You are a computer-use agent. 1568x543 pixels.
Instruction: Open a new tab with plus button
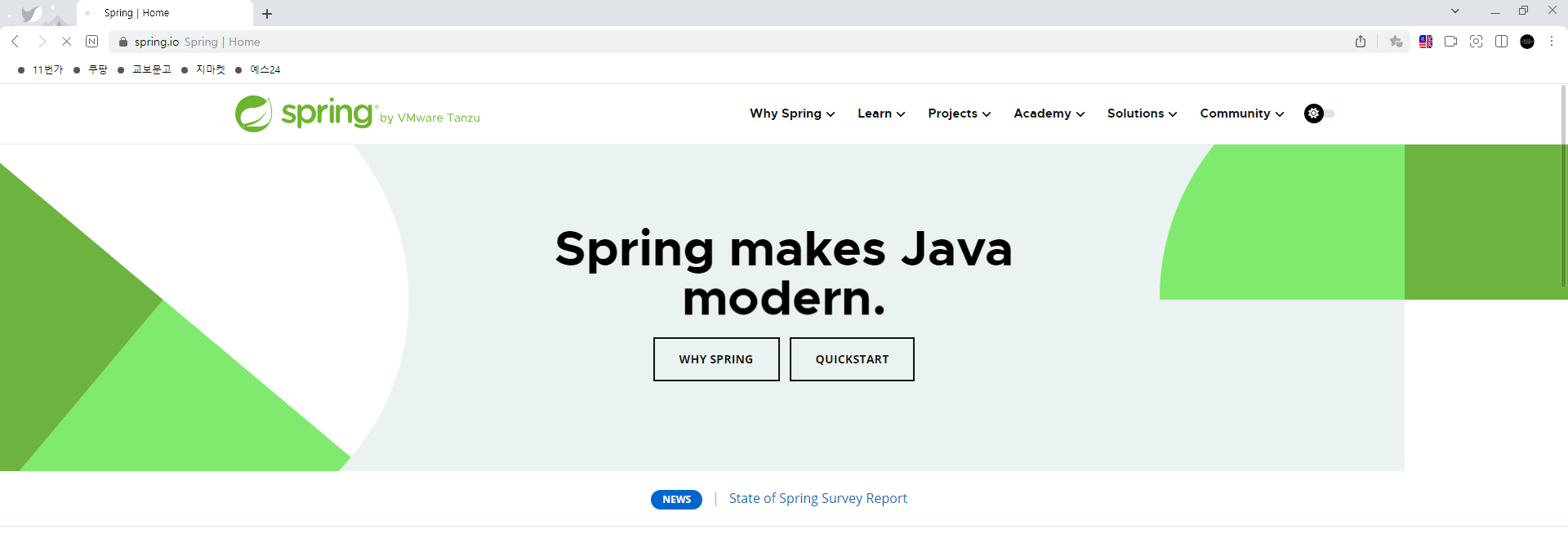[x=267, y=14]
